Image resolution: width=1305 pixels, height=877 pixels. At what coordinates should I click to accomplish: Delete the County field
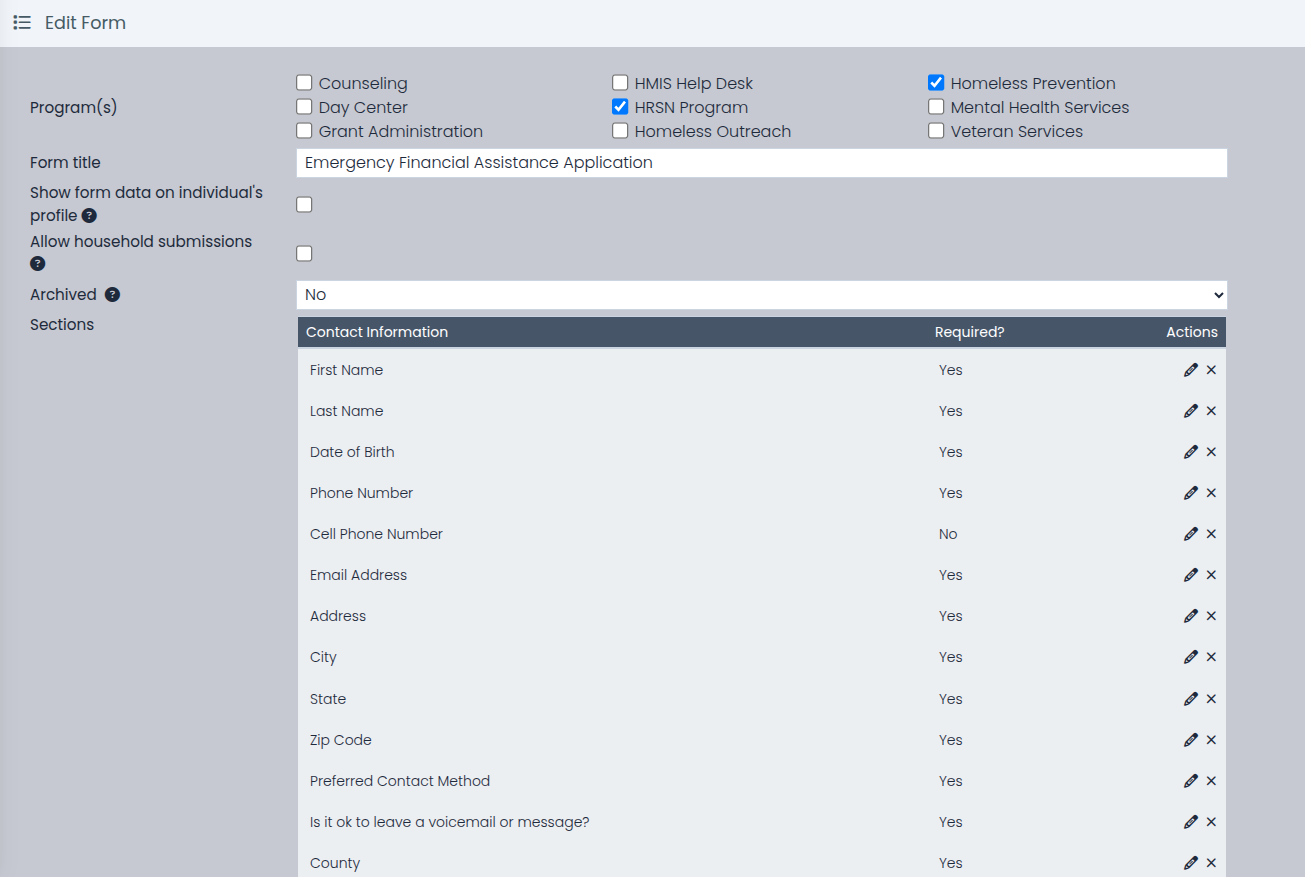coord(1211,863)
